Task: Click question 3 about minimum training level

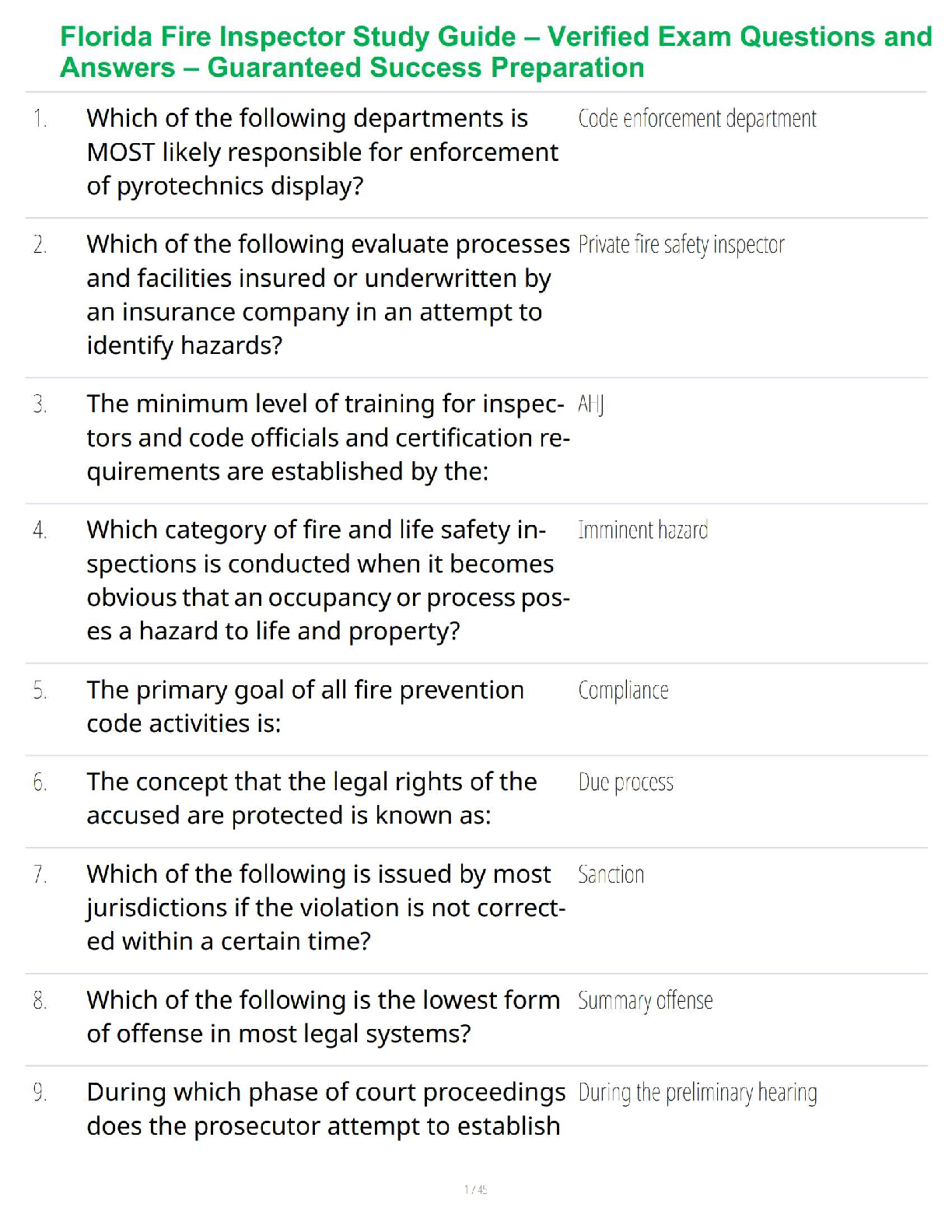Action: click(x=327, y=438)
